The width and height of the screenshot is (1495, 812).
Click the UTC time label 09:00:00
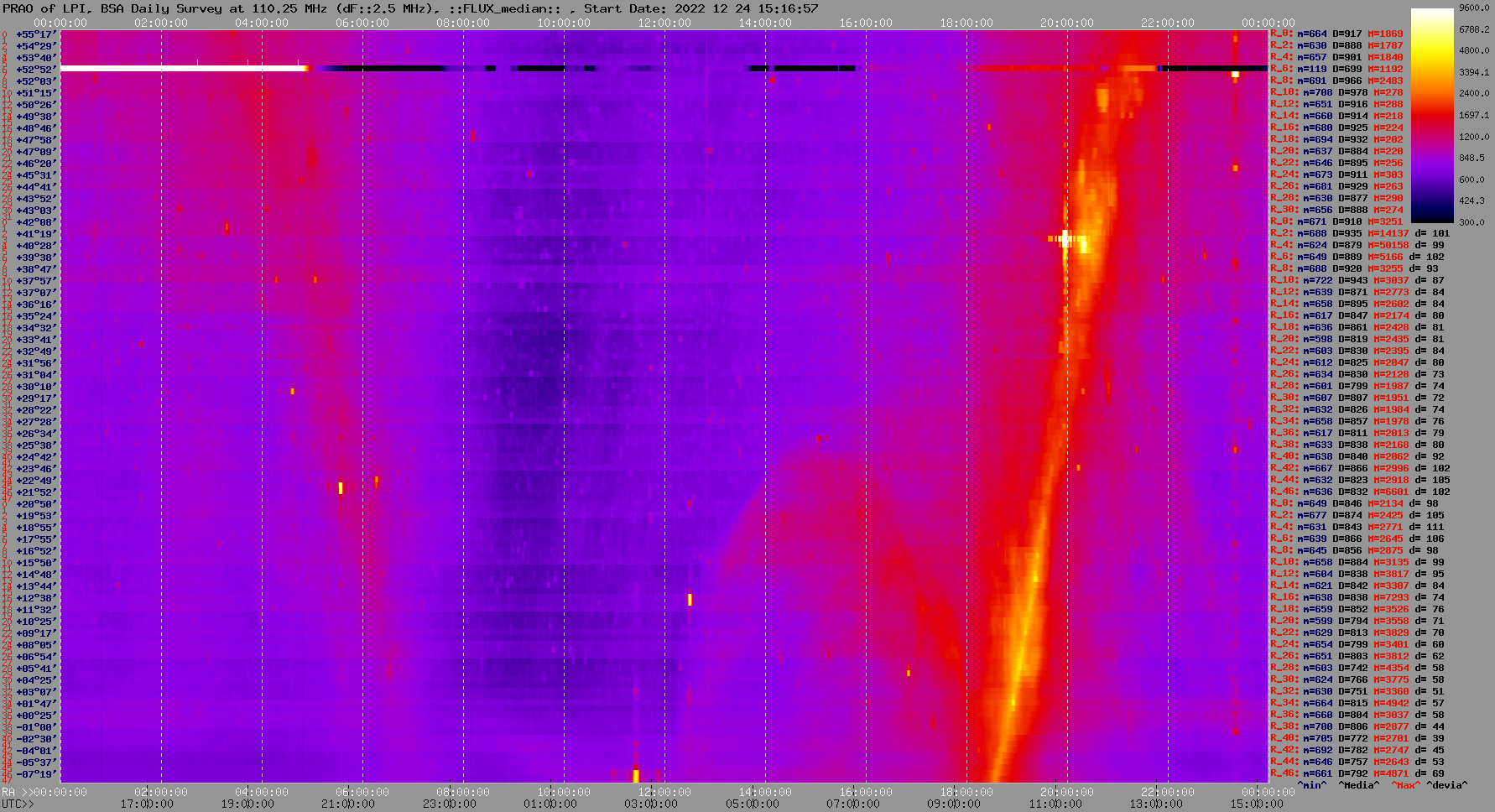coord(954,804)
